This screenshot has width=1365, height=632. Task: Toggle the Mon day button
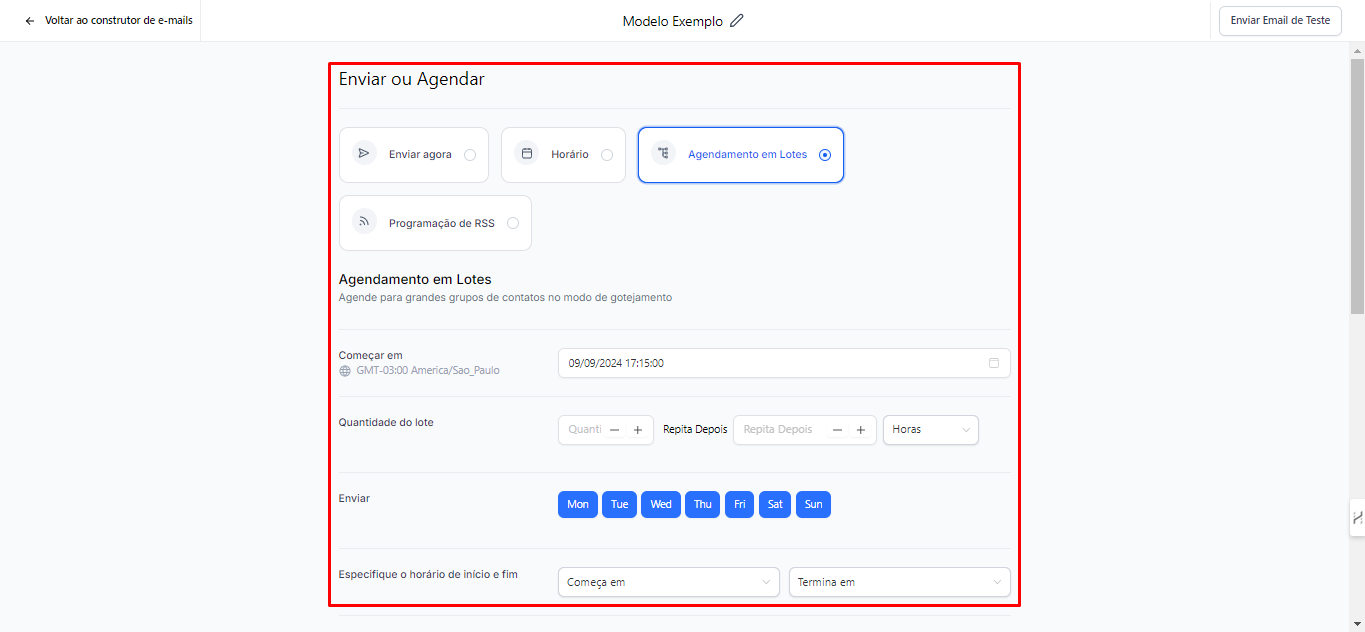577,504
